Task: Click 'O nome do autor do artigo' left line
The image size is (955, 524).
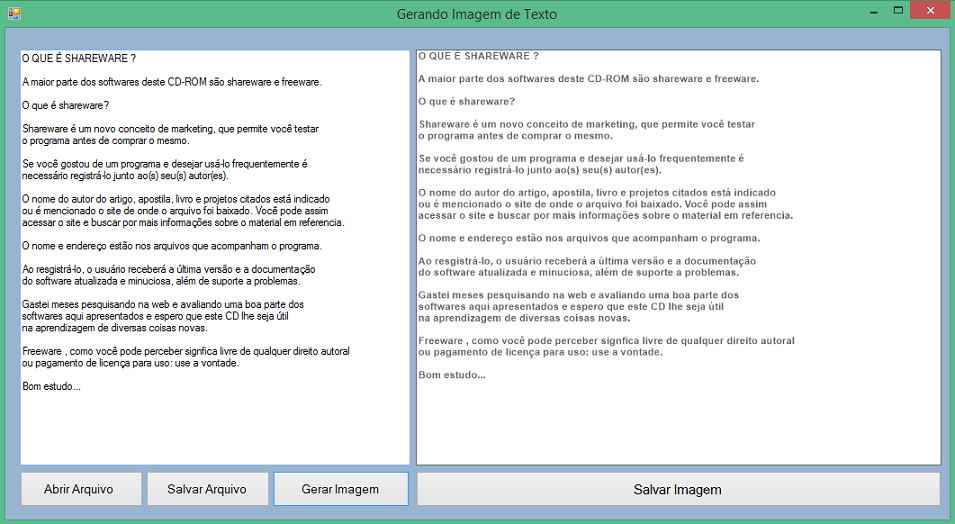Action: (x=176, y=199)
